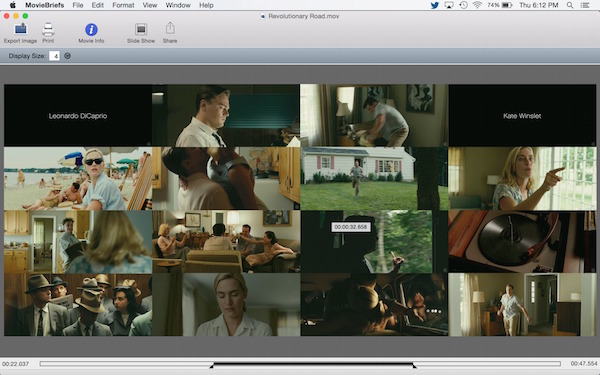Click the Display Size value field
Image resolution: width=600 pixels, height=375 pixels.
(x=54, y=56)
